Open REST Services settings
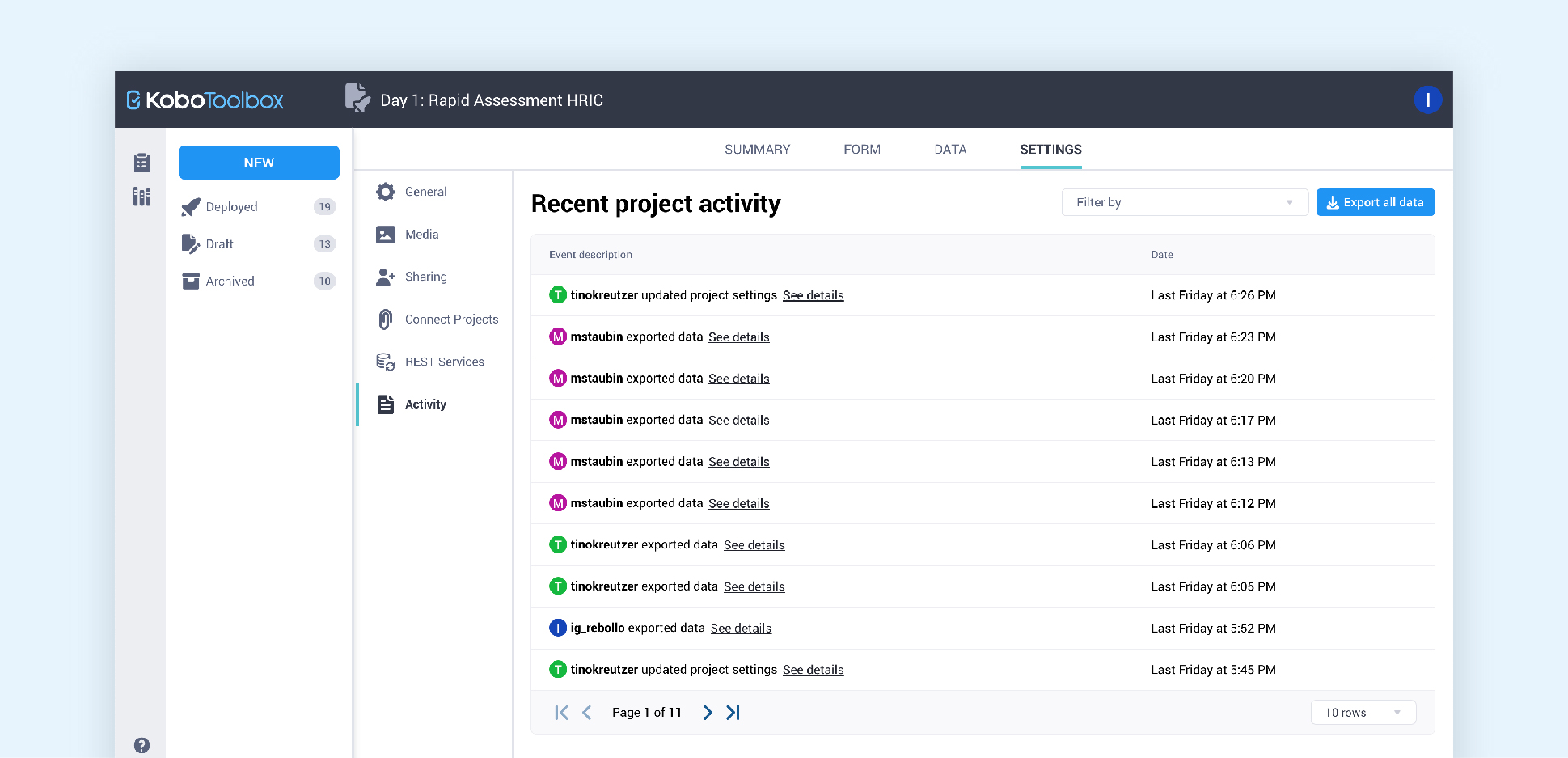The width and height of the screenshot is (1568, 758). coord(444,362)
